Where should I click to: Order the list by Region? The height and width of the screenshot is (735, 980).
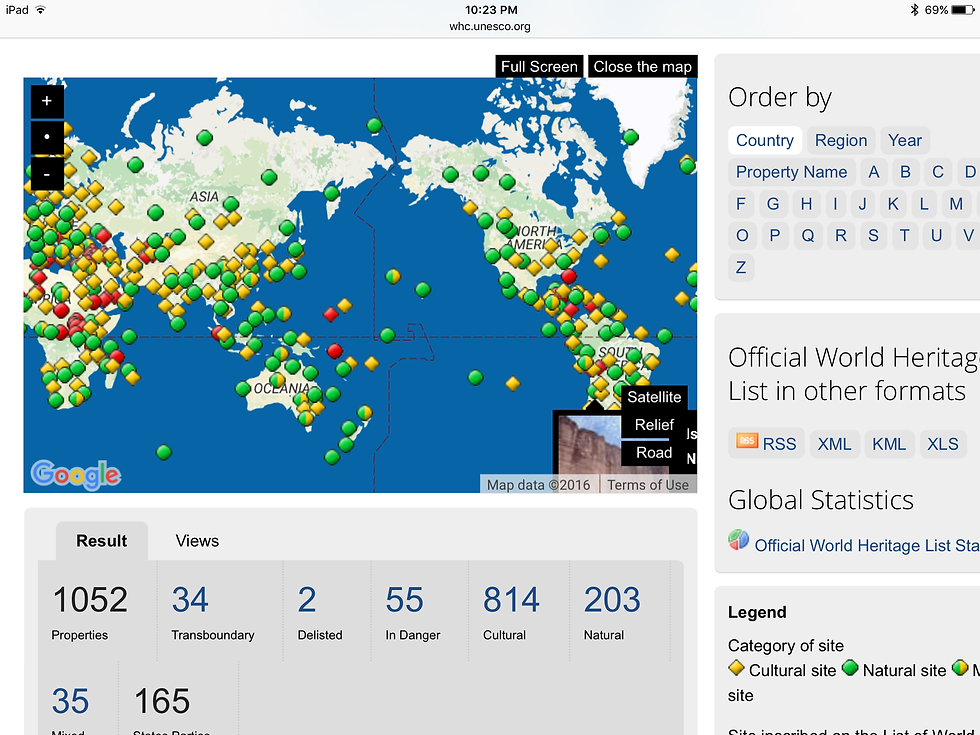[x=841, y=140]
